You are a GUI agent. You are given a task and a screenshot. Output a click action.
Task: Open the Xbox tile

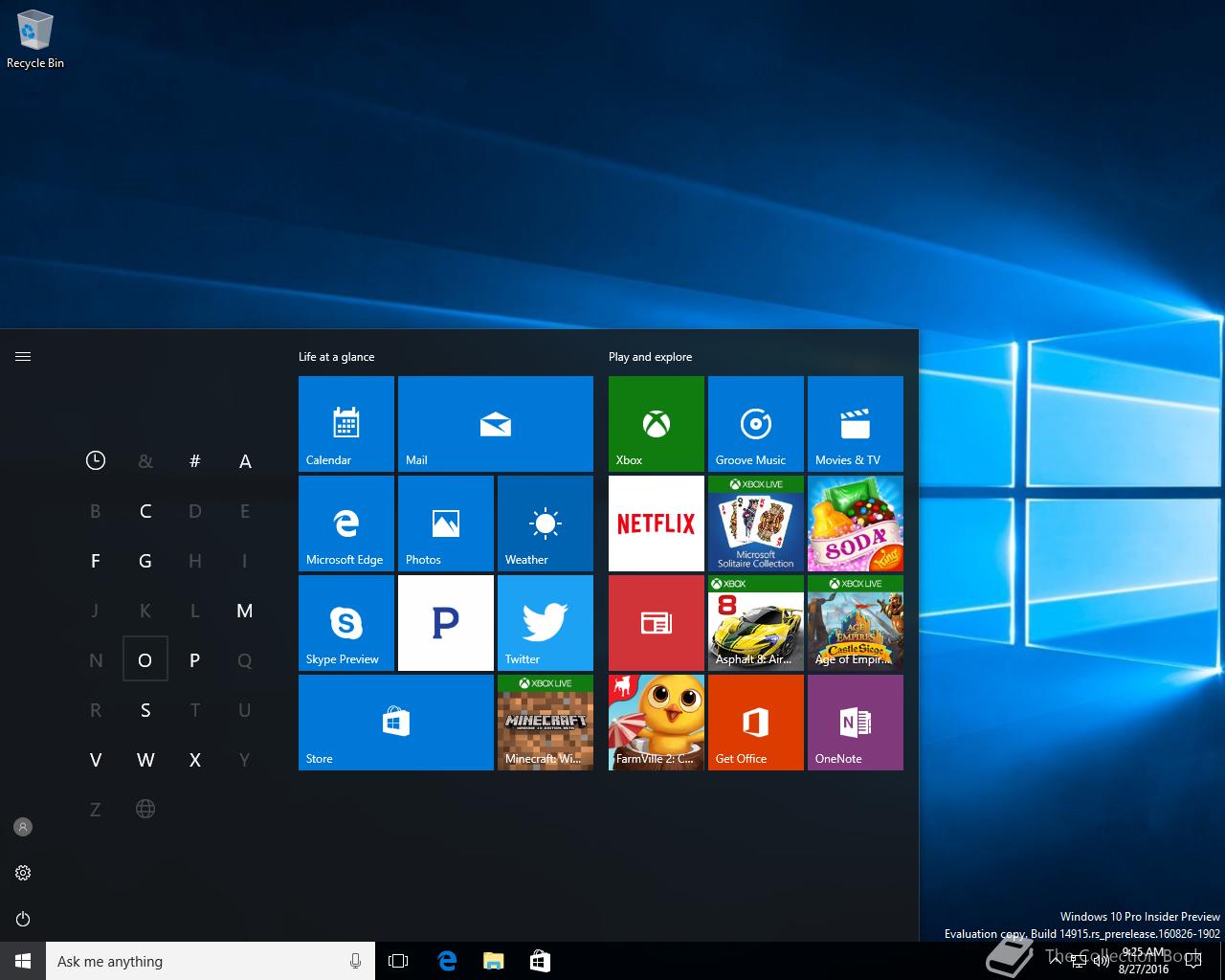(x=657, y=423)
